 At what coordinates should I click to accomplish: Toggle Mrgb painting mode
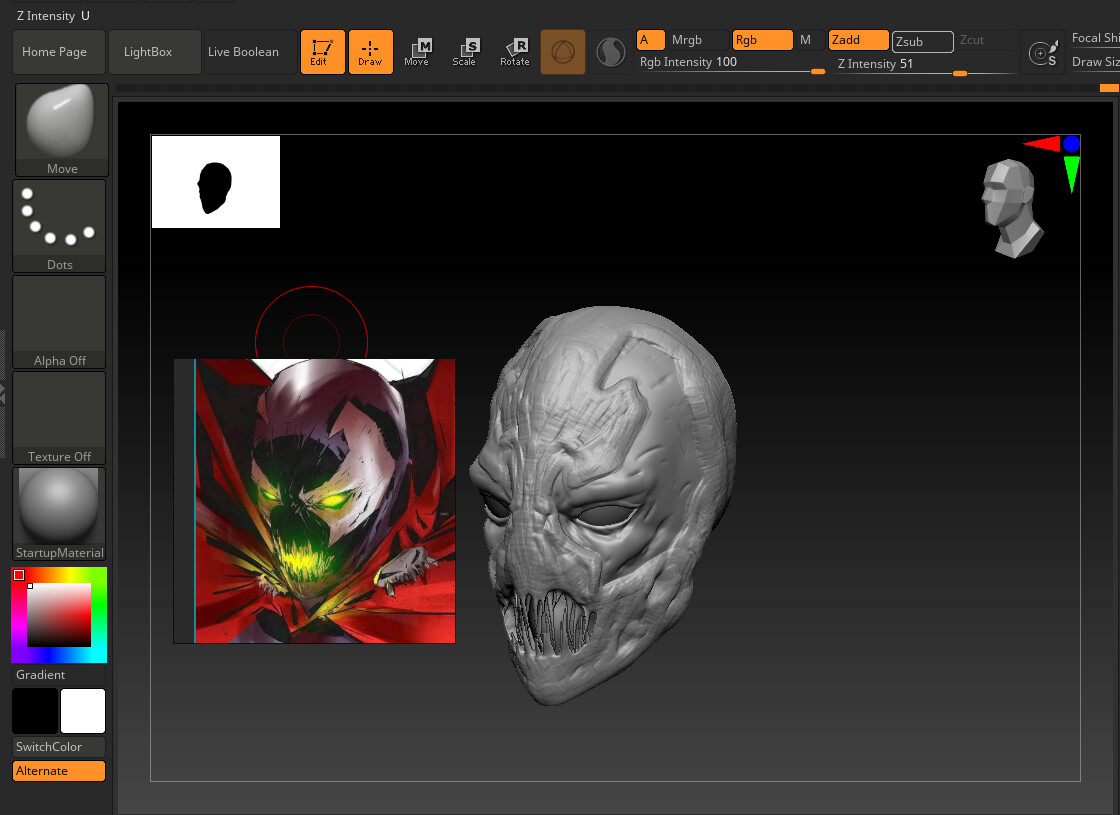coord(688,40)
